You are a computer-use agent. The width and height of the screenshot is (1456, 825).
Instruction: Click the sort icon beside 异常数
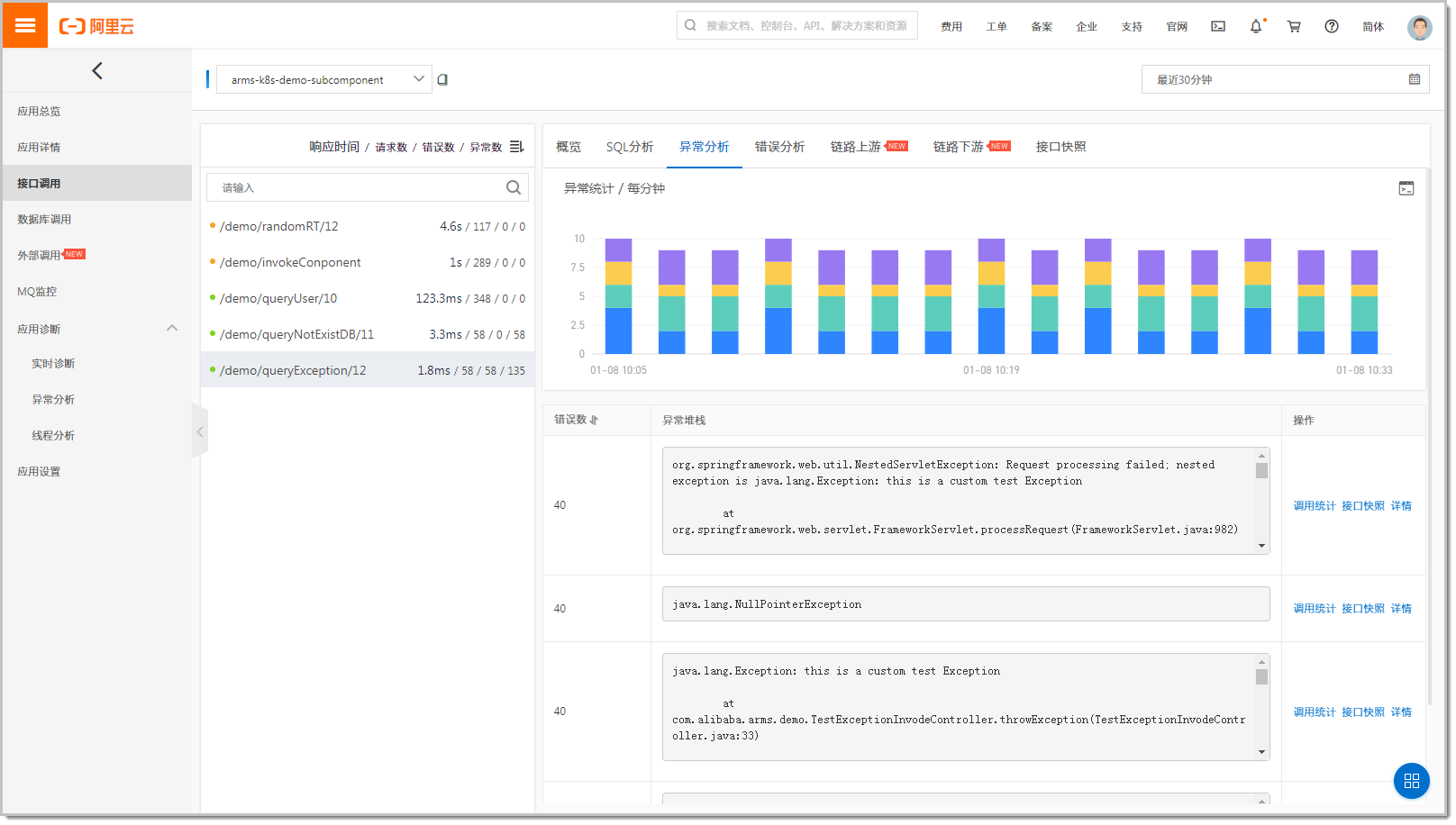click(x=517, y=146)
